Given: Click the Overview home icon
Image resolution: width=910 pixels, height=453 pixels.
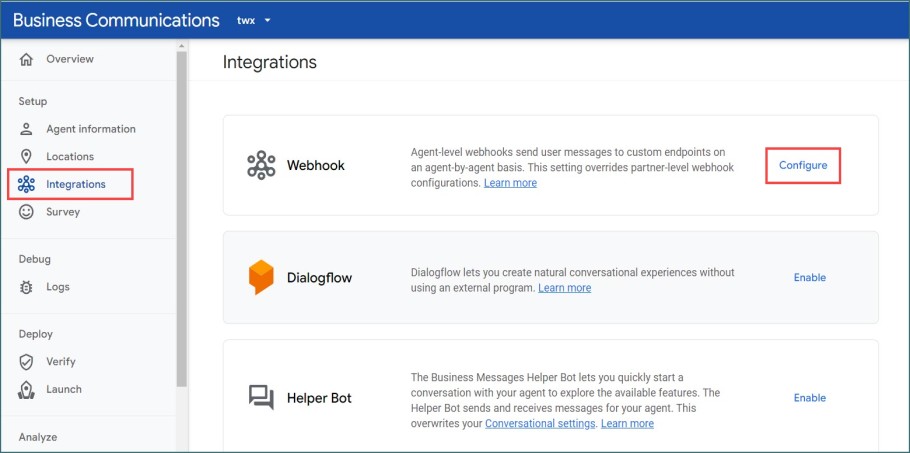Looking at the screenshot, I should [26, 60].
